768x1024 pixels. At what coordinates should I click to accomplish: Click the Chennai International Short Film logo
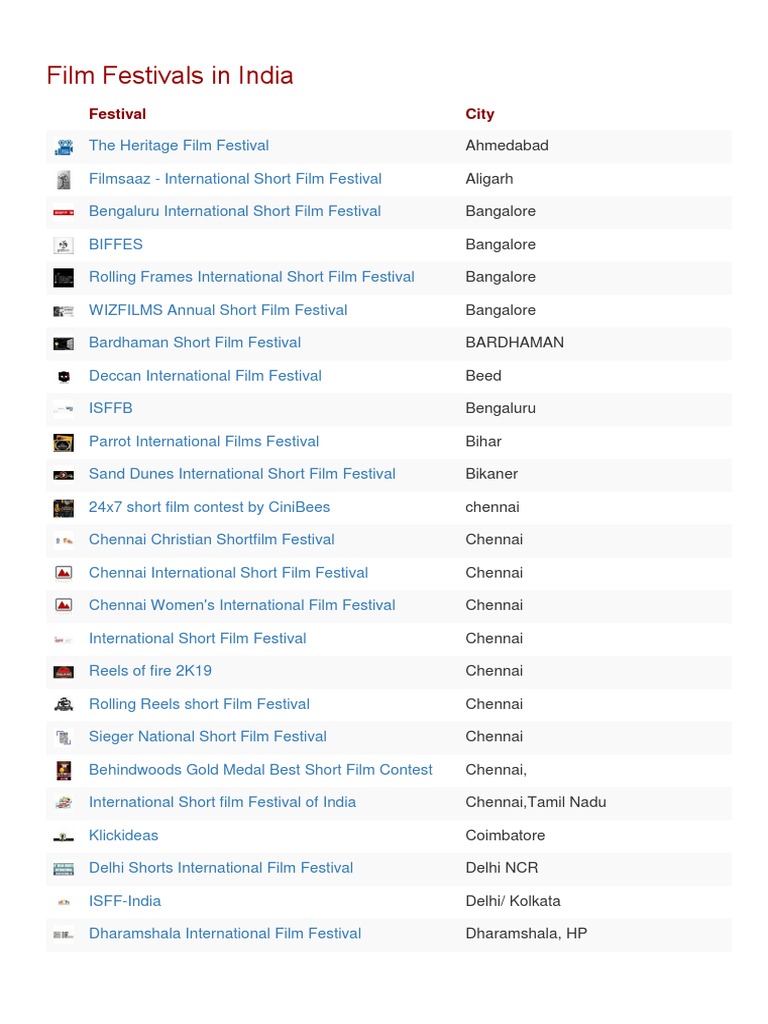coord(63,574)
